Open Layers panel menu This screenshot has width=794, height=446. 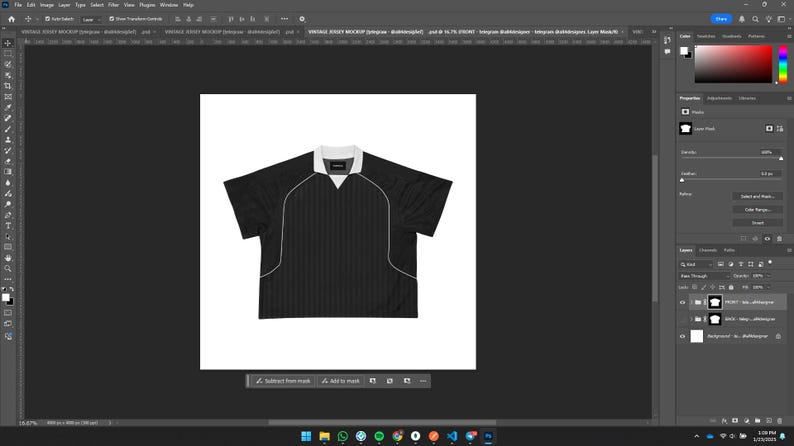[x=789, y=250]
